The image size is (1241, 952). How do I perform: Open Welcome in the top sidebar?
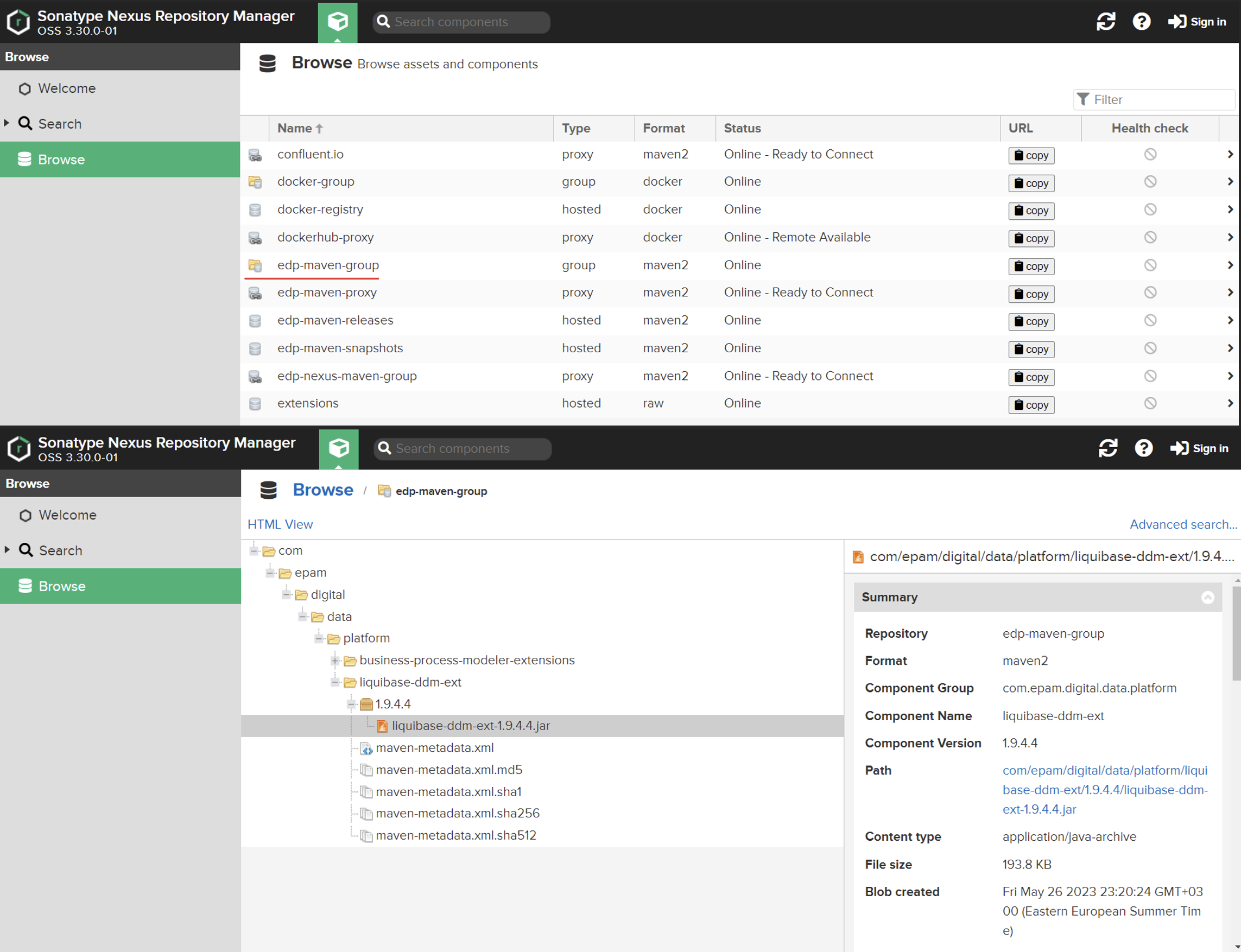coord(120,88)
